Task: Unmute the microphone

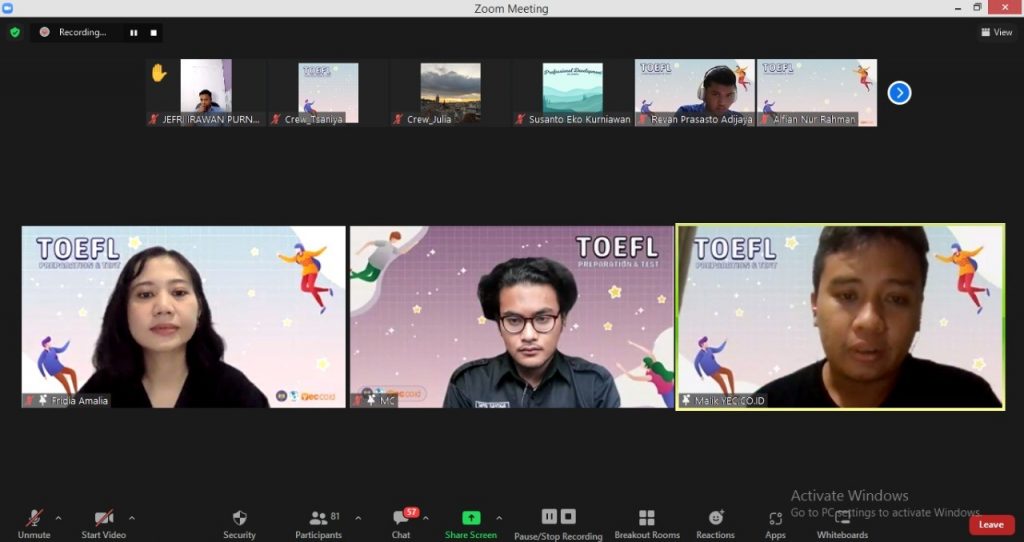Action: (x=34, y=518)
